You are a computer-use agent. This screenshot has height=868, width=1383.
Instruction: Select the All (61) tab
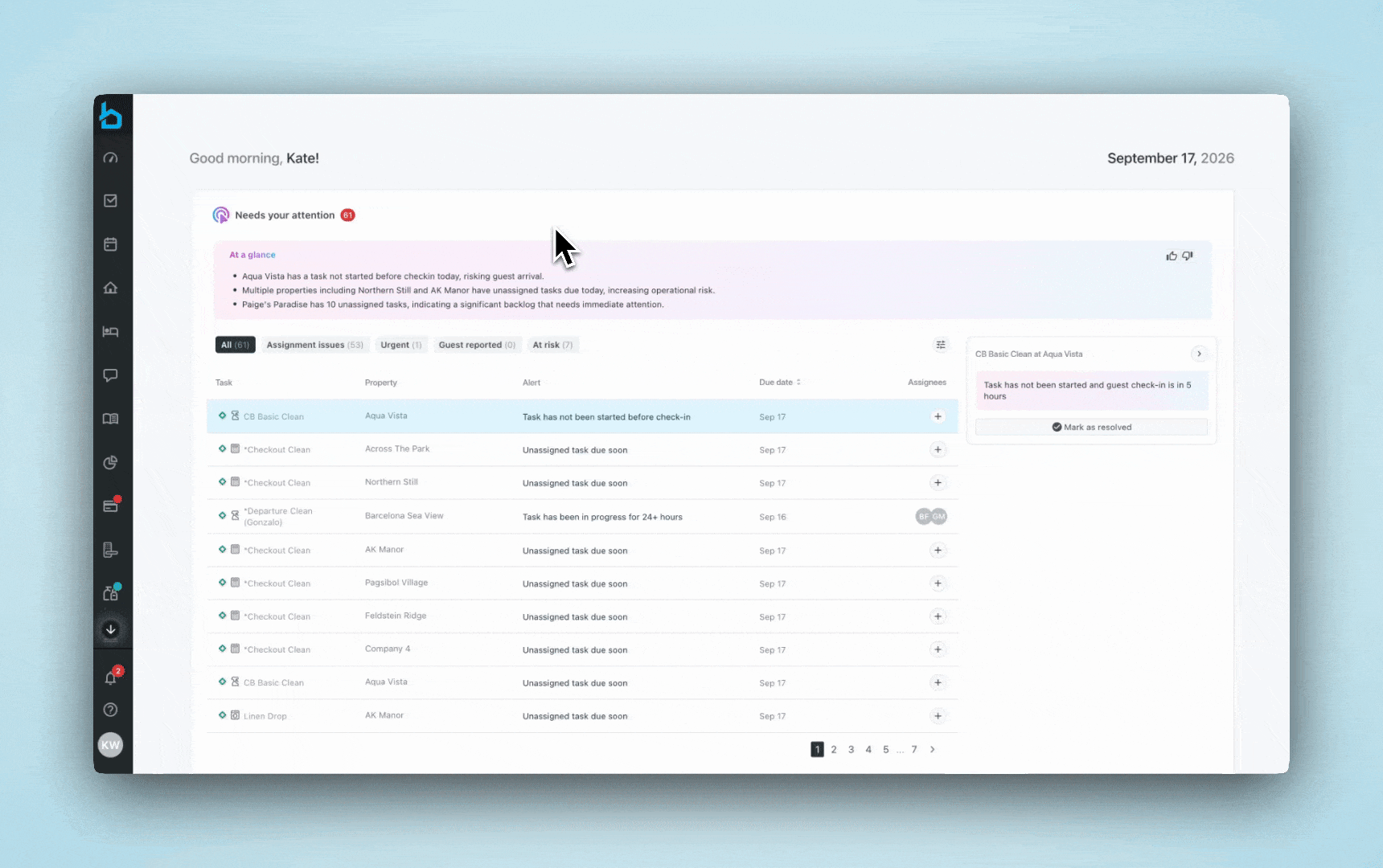coord(236,345)
